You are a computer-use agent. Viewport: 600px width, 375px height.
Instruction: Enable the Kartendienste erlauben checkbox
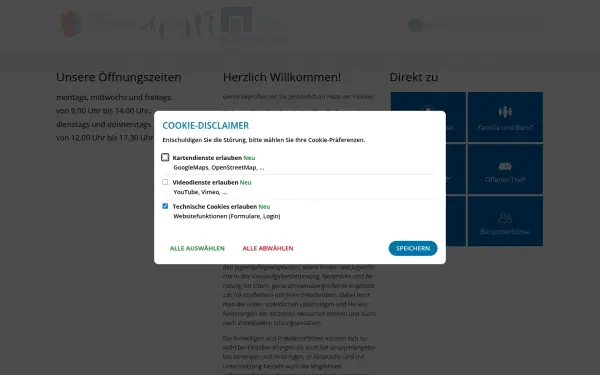point(165,157)
